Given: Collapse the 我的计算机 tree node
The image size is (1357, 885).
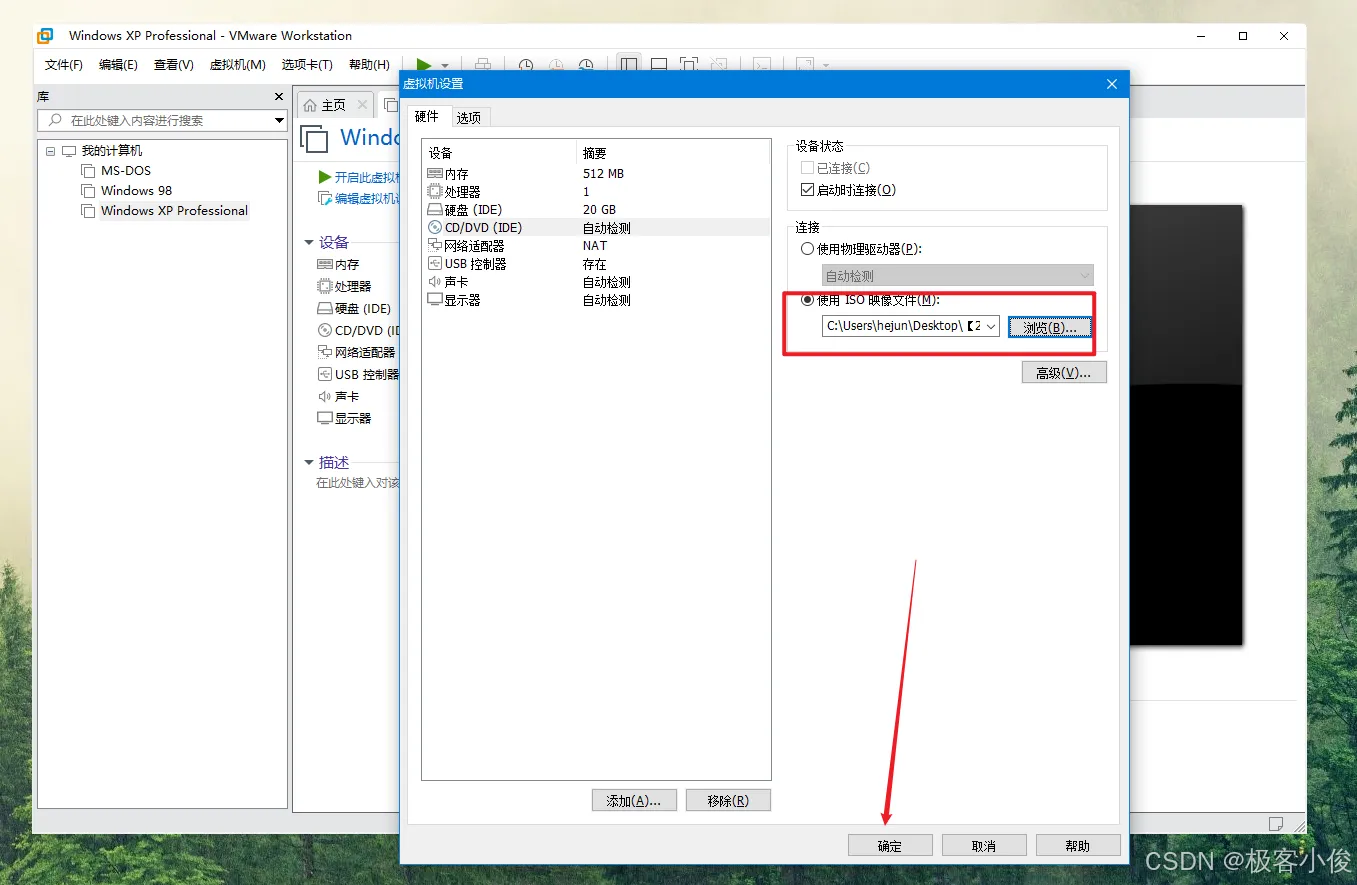Looking at the screenshot, I should coord(50,151).
